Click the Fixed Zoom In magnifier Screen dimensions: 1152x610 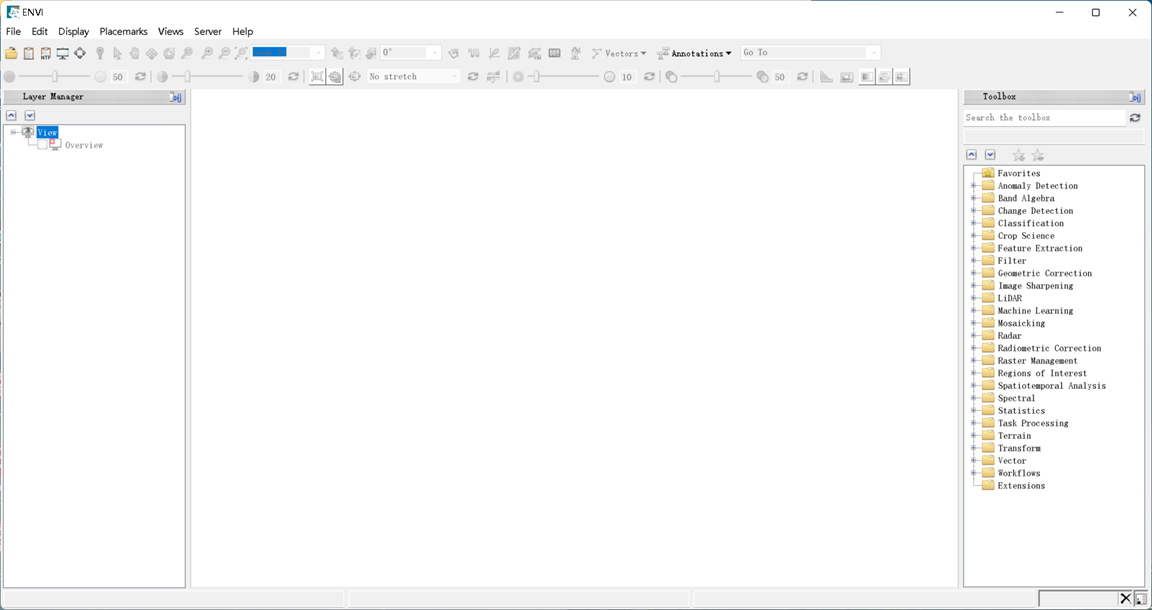point(206,53)
